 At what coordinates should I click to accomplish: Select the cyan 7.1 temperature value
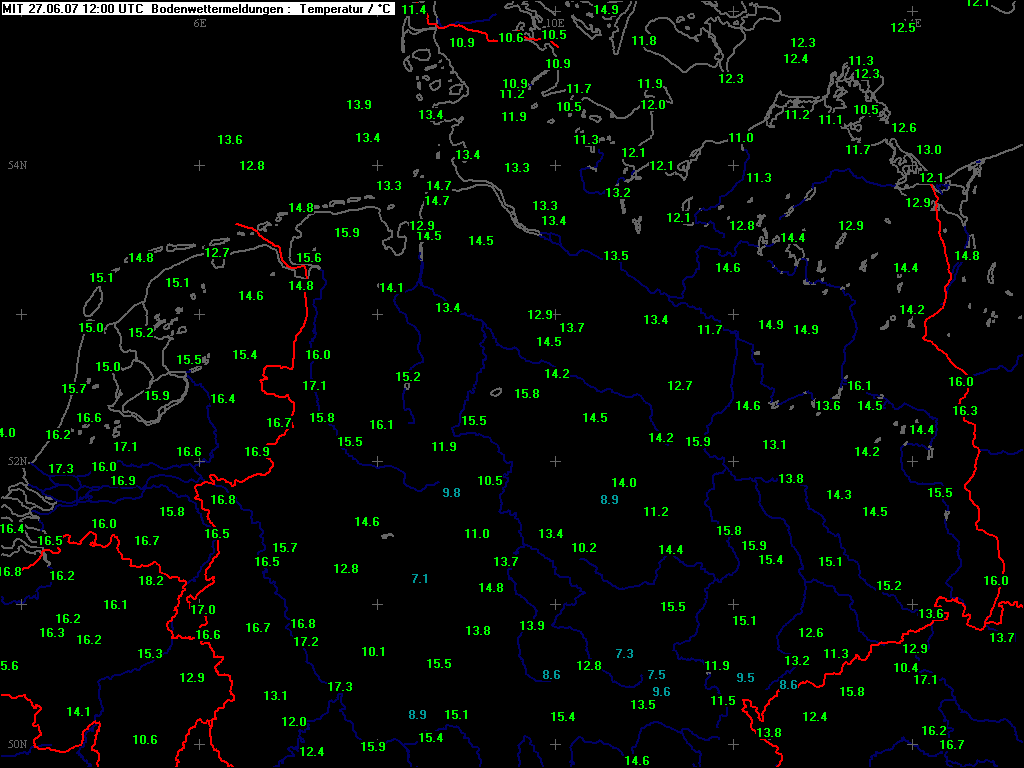pos(420,579)
